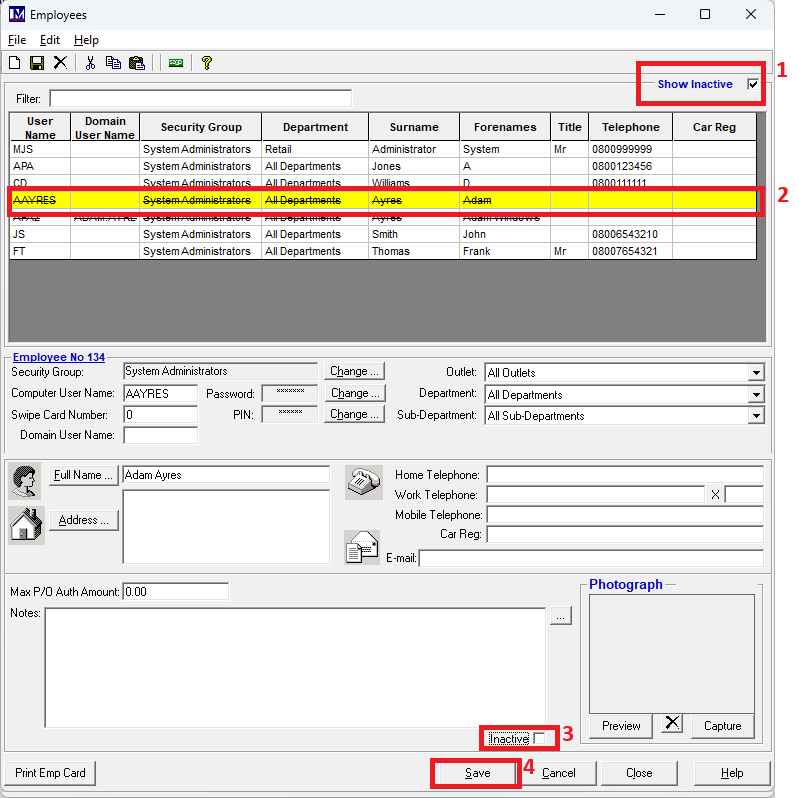
Task: Click Change next to Password
Action: pos(355,393)
